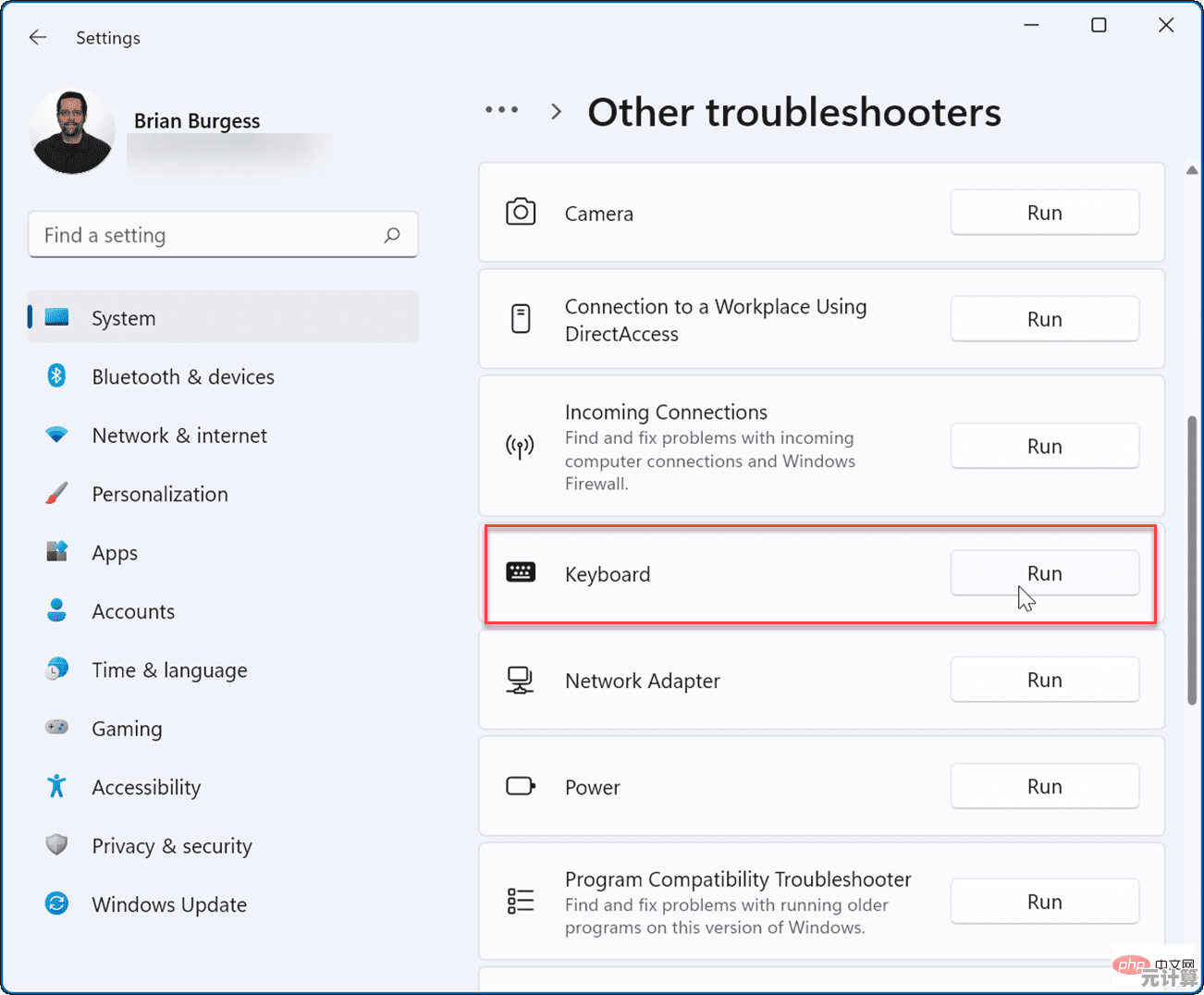
Task: Click the Personalization brush icon
Action: click(56, 494)
